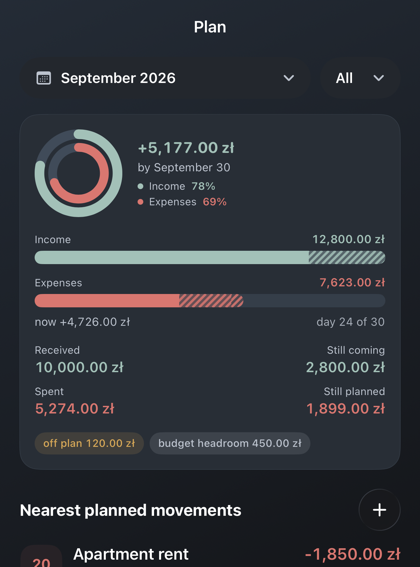Add a new planned movement with plus button
This screenshot has width=420, height=567.
coord(379,510)
